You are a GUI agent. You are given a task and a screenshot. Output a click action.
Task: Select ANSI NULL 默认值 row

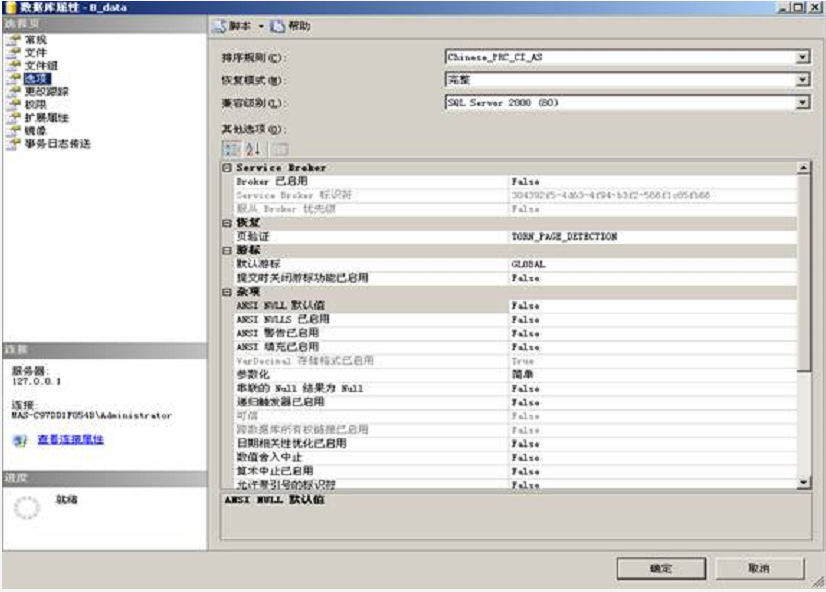[x=515, y=305]
